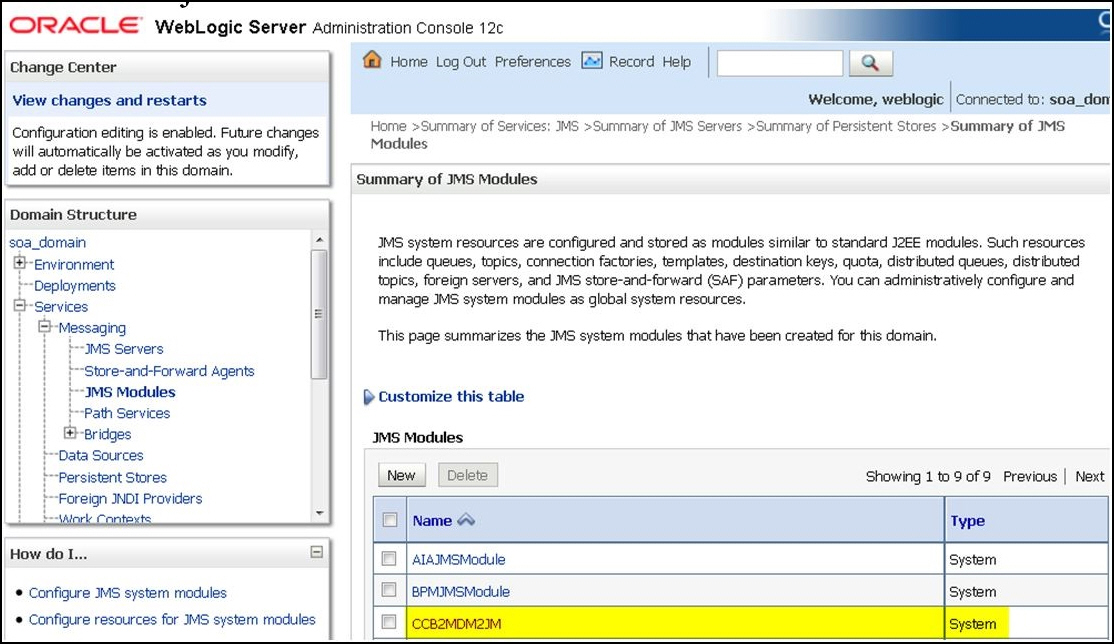Expand the Environment tree node

pos(20,263)
